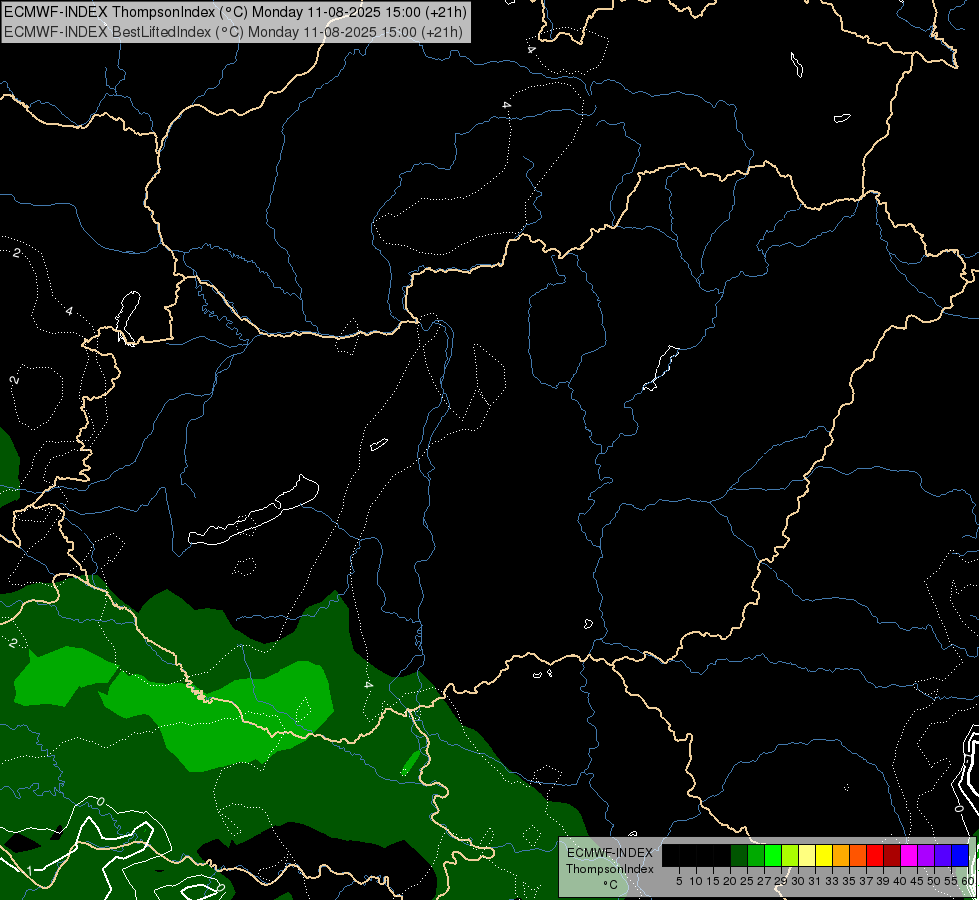Select the dark green 20–25 legend swatch
The image size is (979, 900).
pos(739,855)
